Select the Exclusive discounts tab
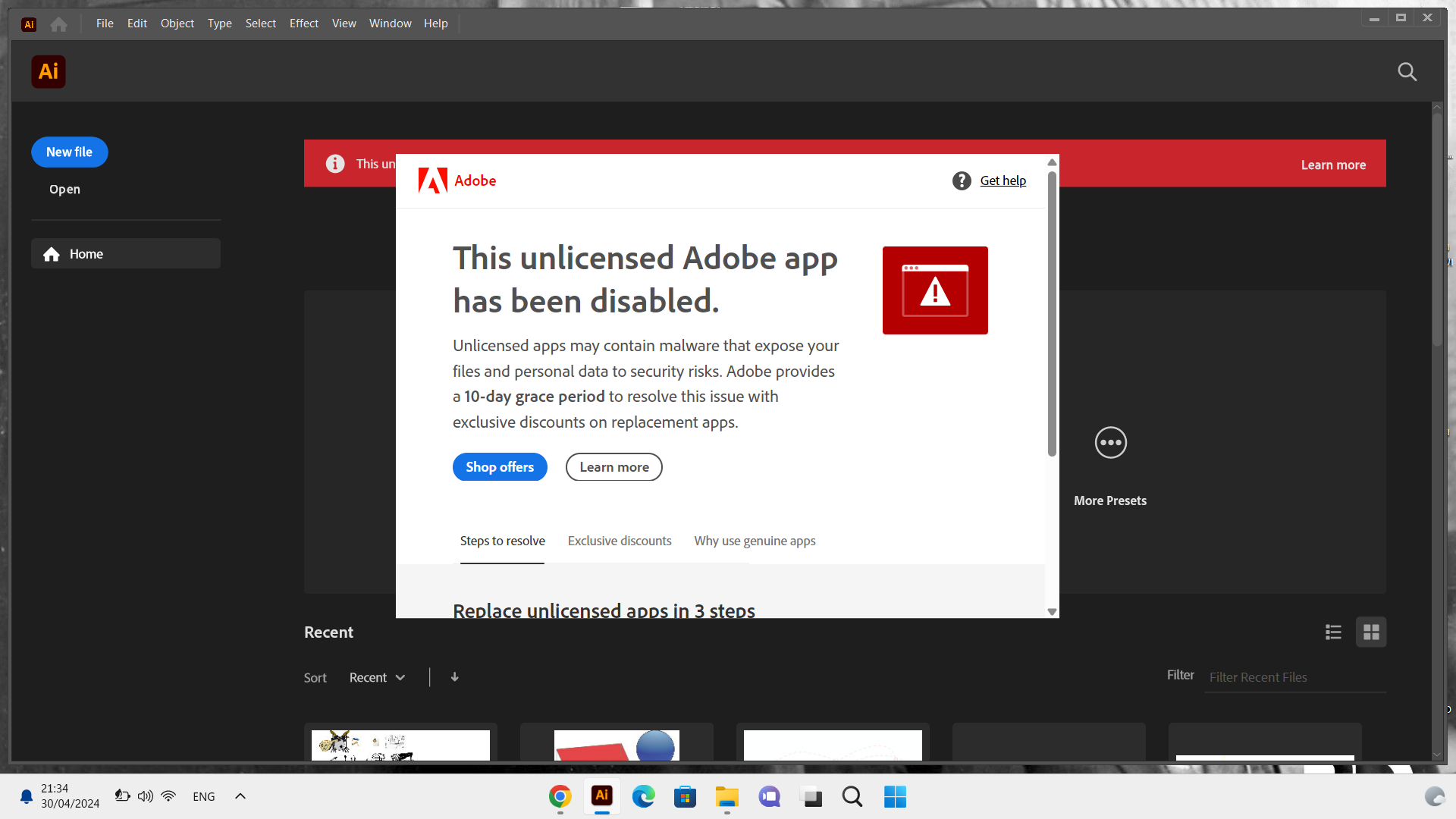 coord(620,541)
